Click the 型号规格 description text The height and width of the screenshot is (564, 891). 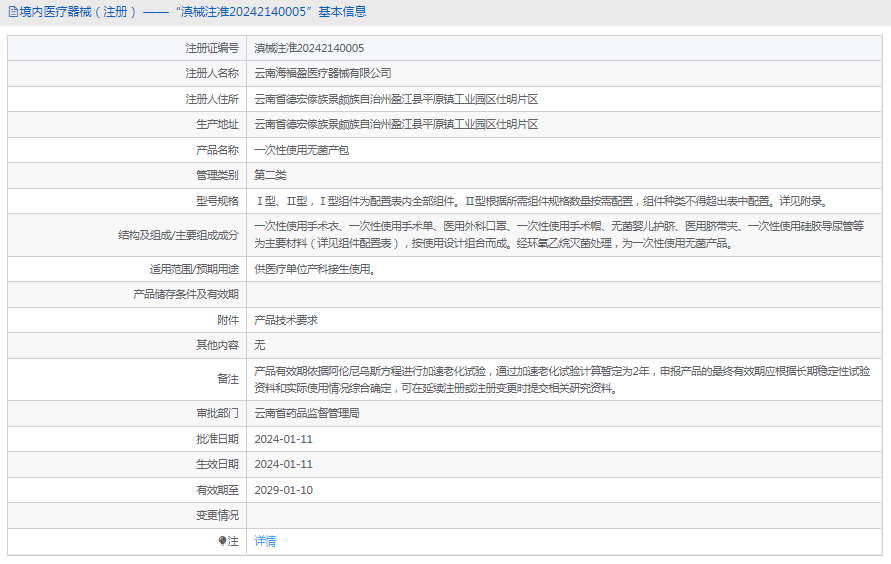(540, 200)
